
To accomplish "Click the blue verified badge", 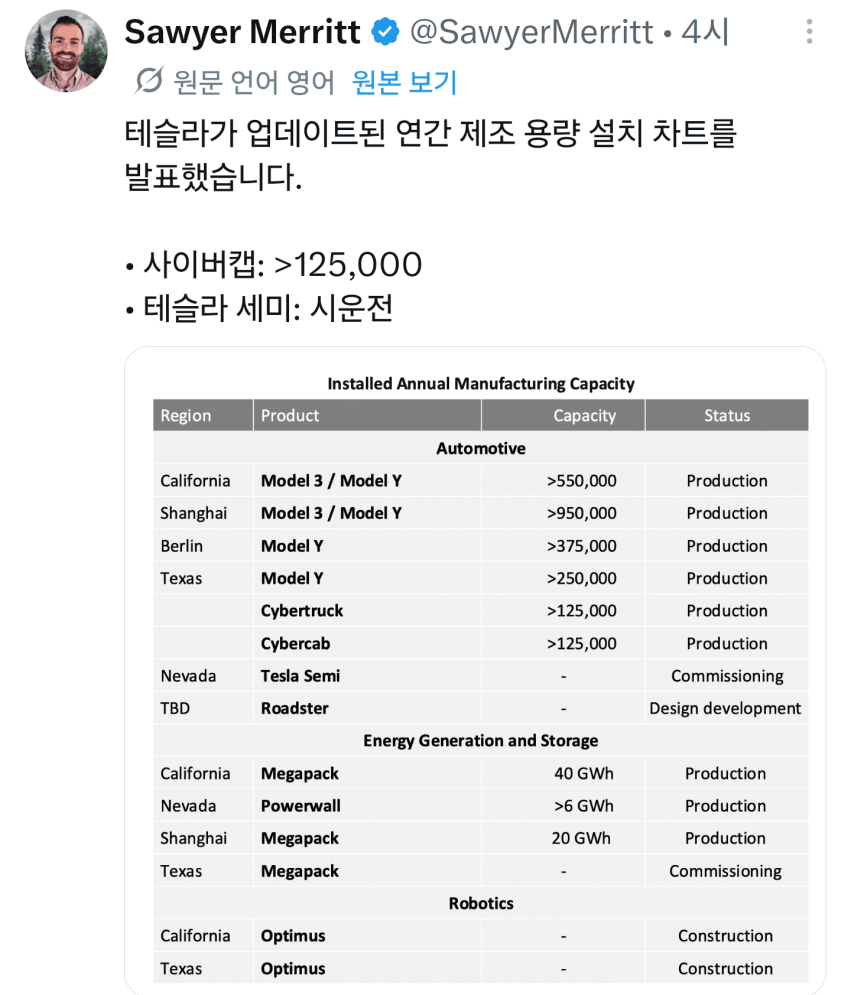I will 385,32.
